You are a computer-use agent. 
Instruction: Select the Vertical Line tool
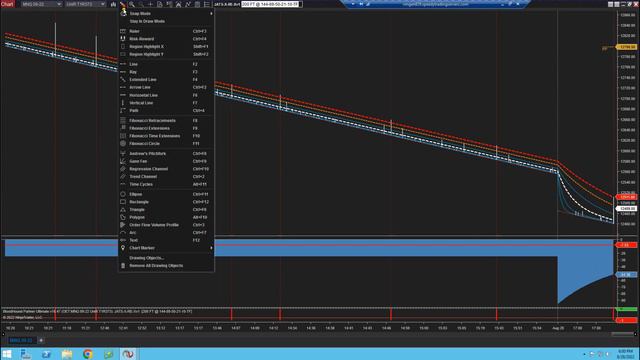pyautogui.click(x=166, y=103)
